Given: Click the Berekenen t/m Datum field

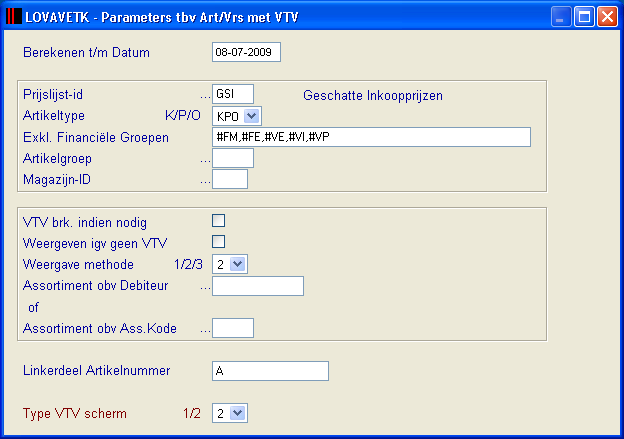Looking at the screenshot, I should point(246,52).
